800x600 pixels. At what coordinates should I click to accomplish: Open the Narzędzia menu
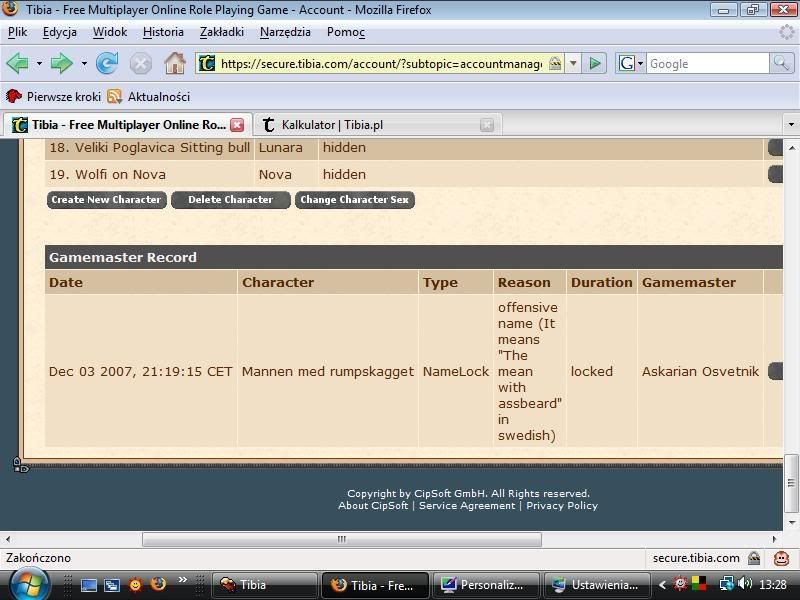coord(285,32)
